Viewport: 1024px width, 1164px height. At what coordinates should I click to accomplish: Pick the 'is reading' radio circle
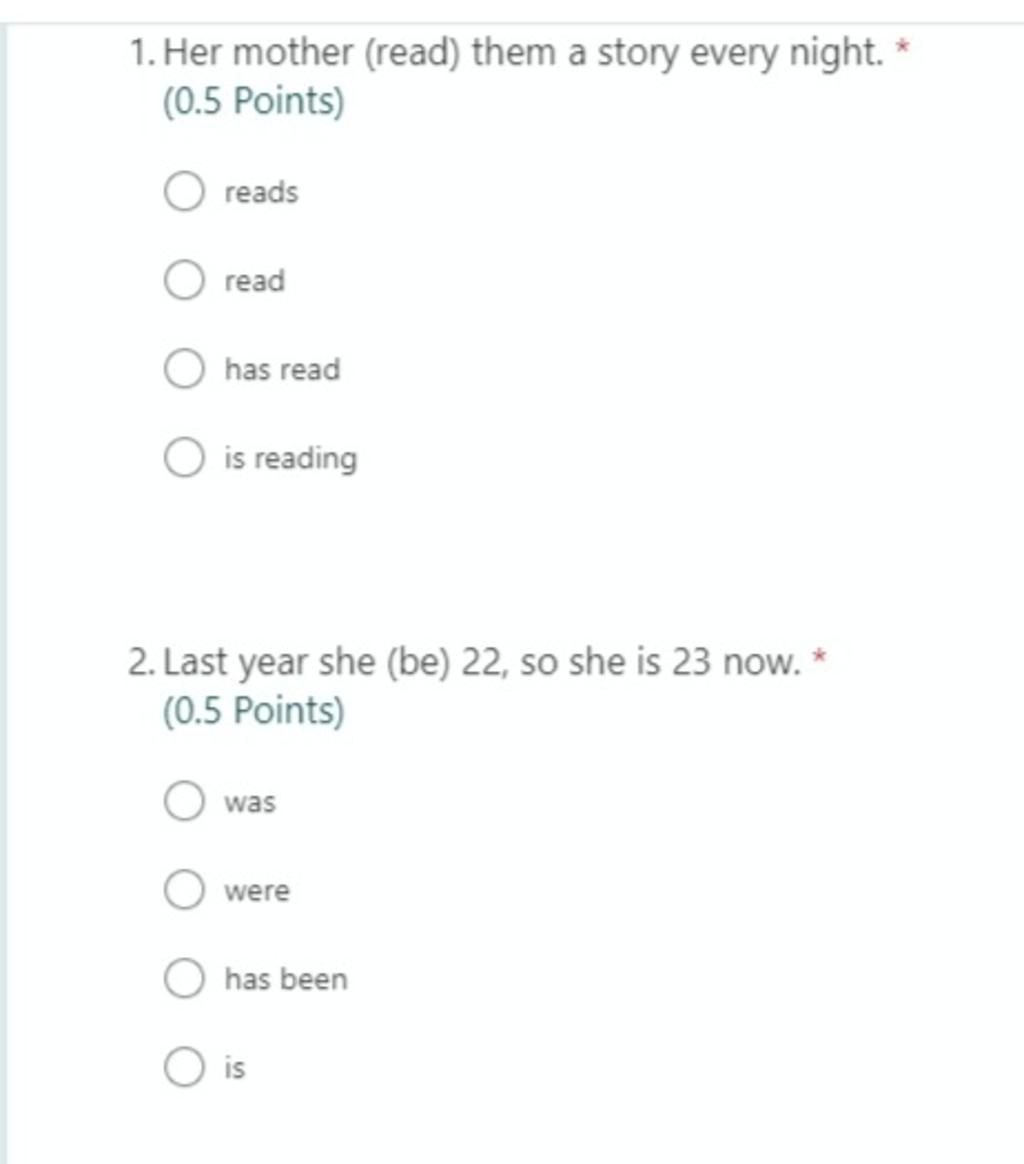184,457
